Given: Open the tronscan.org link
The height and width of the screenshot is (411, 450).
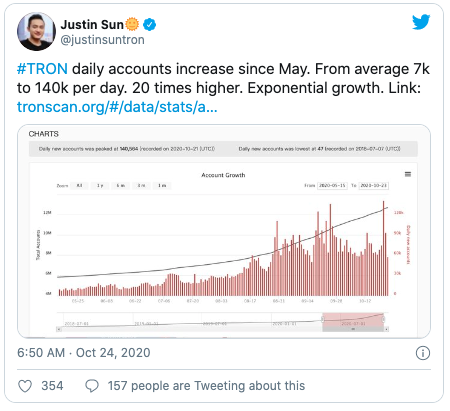Looking at the screenshot, I should [117, 107].
